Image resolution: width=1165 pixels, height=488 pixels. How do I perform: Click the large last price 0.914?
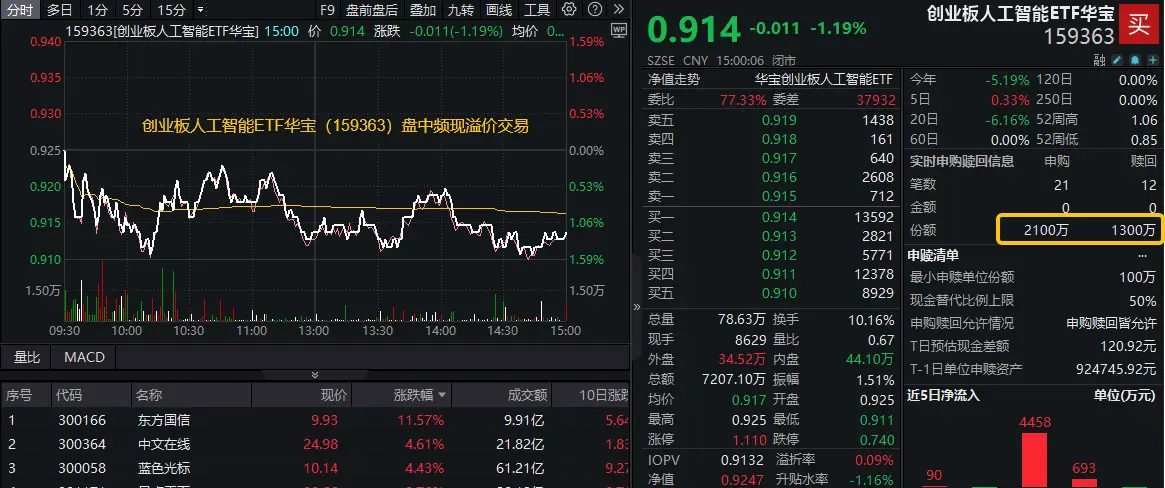click(694, 30)
